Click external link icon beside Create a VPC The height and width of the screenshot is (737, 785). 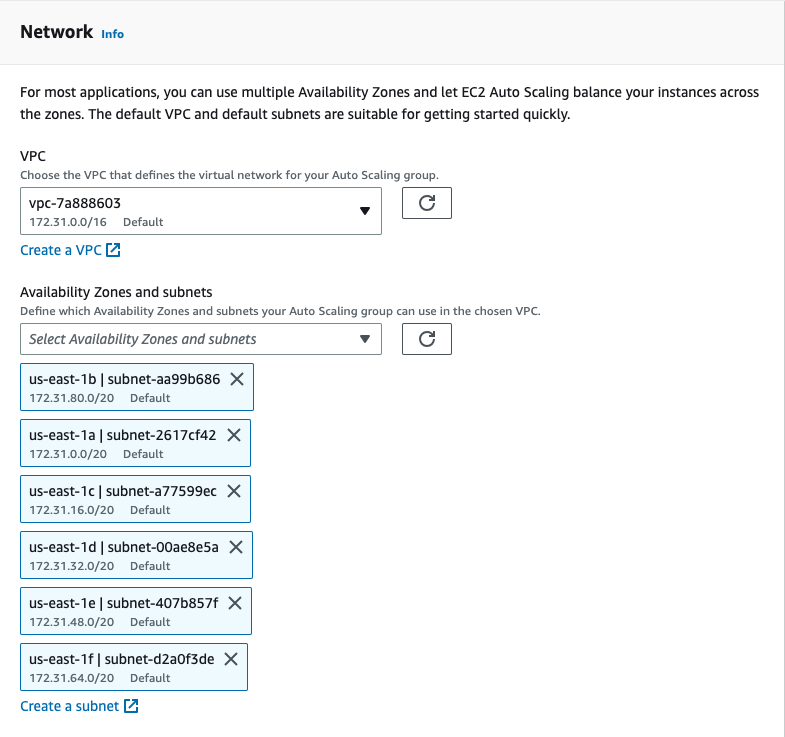point(113,250)
